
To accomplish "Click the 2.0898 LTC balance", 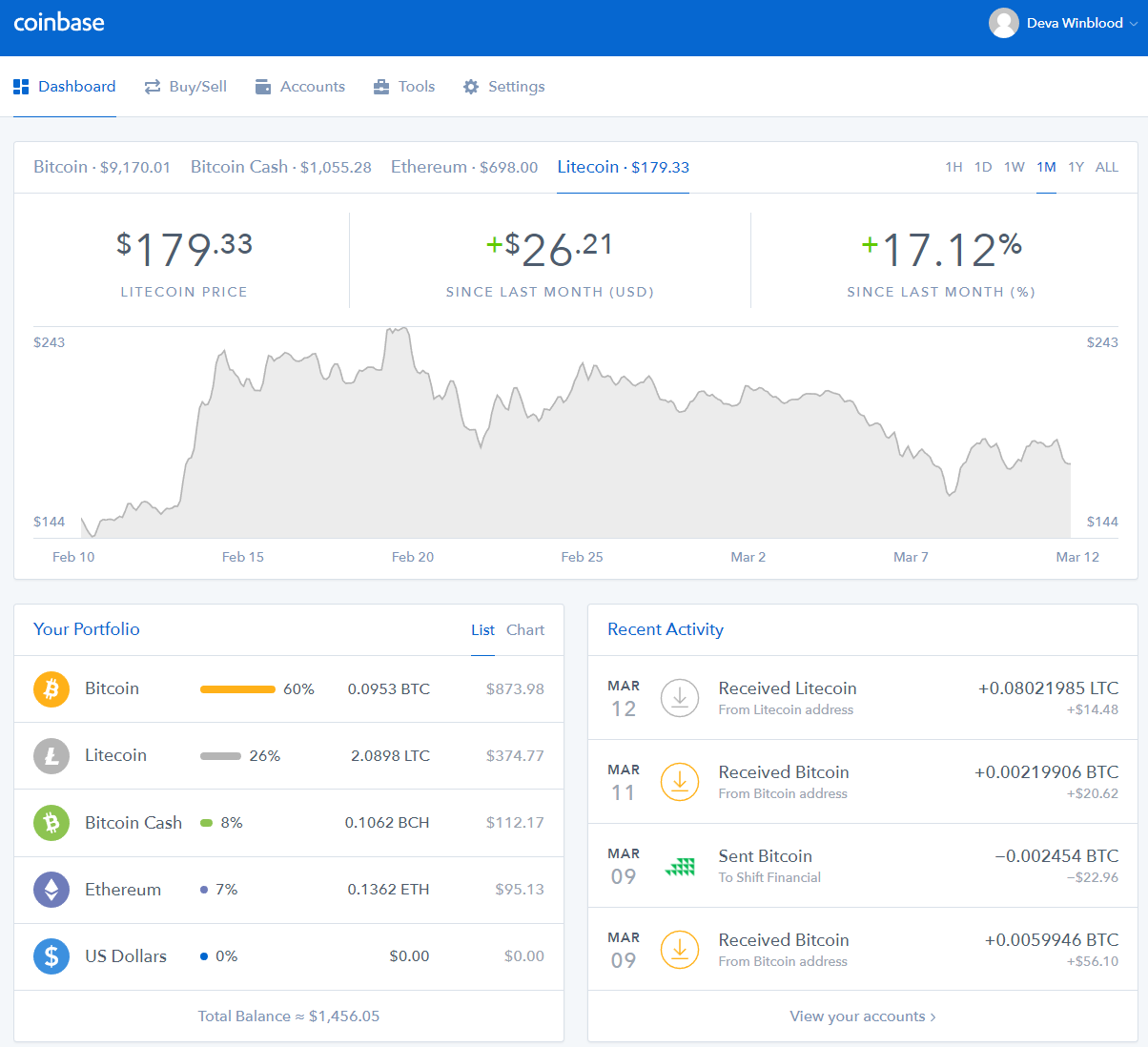I will coord(390,755).
